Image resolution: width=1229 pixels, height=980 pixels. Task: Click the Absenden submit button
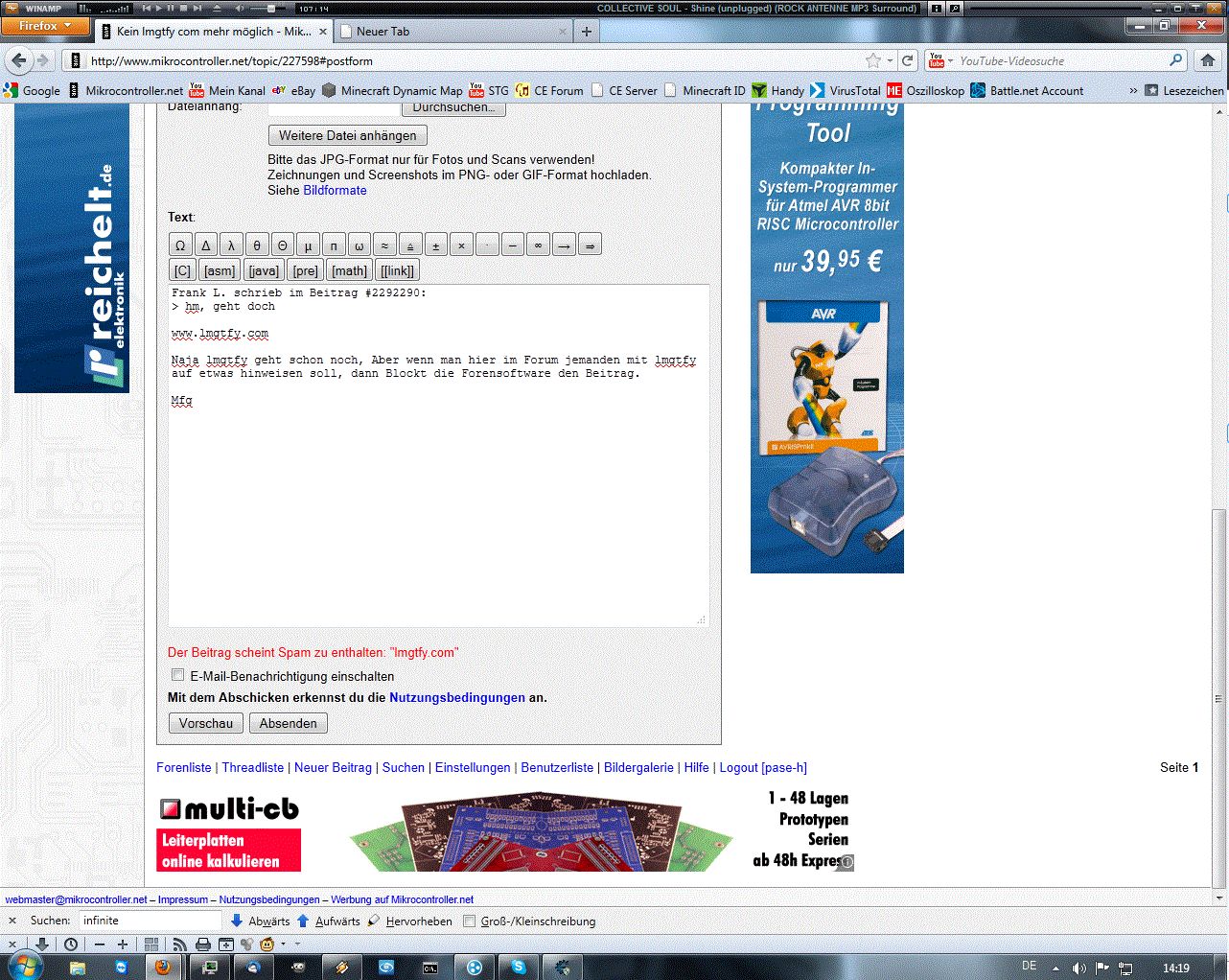(289, 723)
